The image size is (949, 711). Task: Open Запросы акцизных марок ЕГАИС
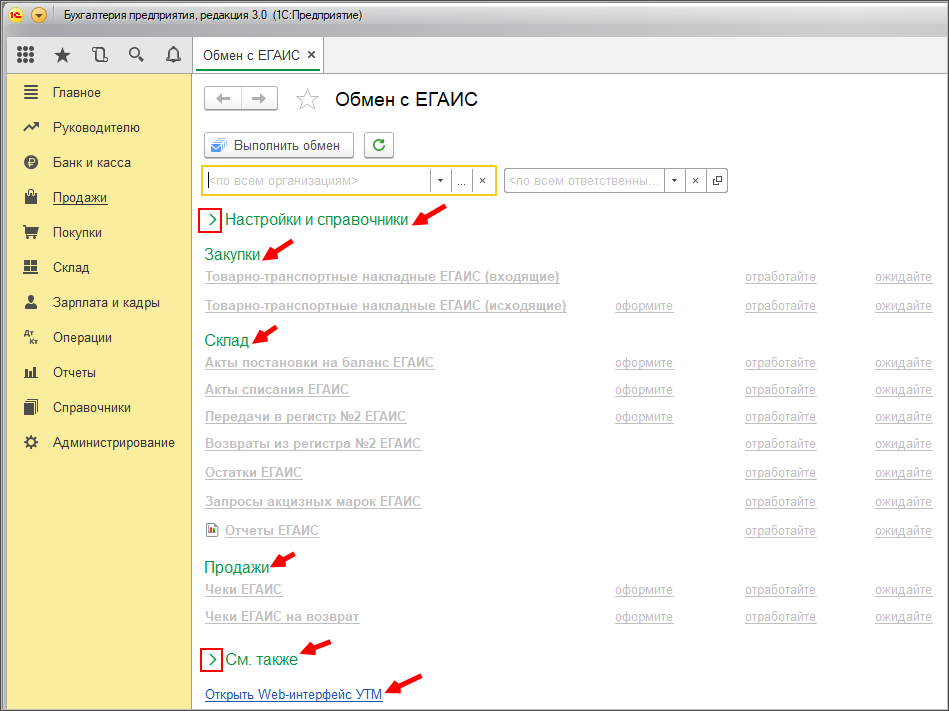312,502
